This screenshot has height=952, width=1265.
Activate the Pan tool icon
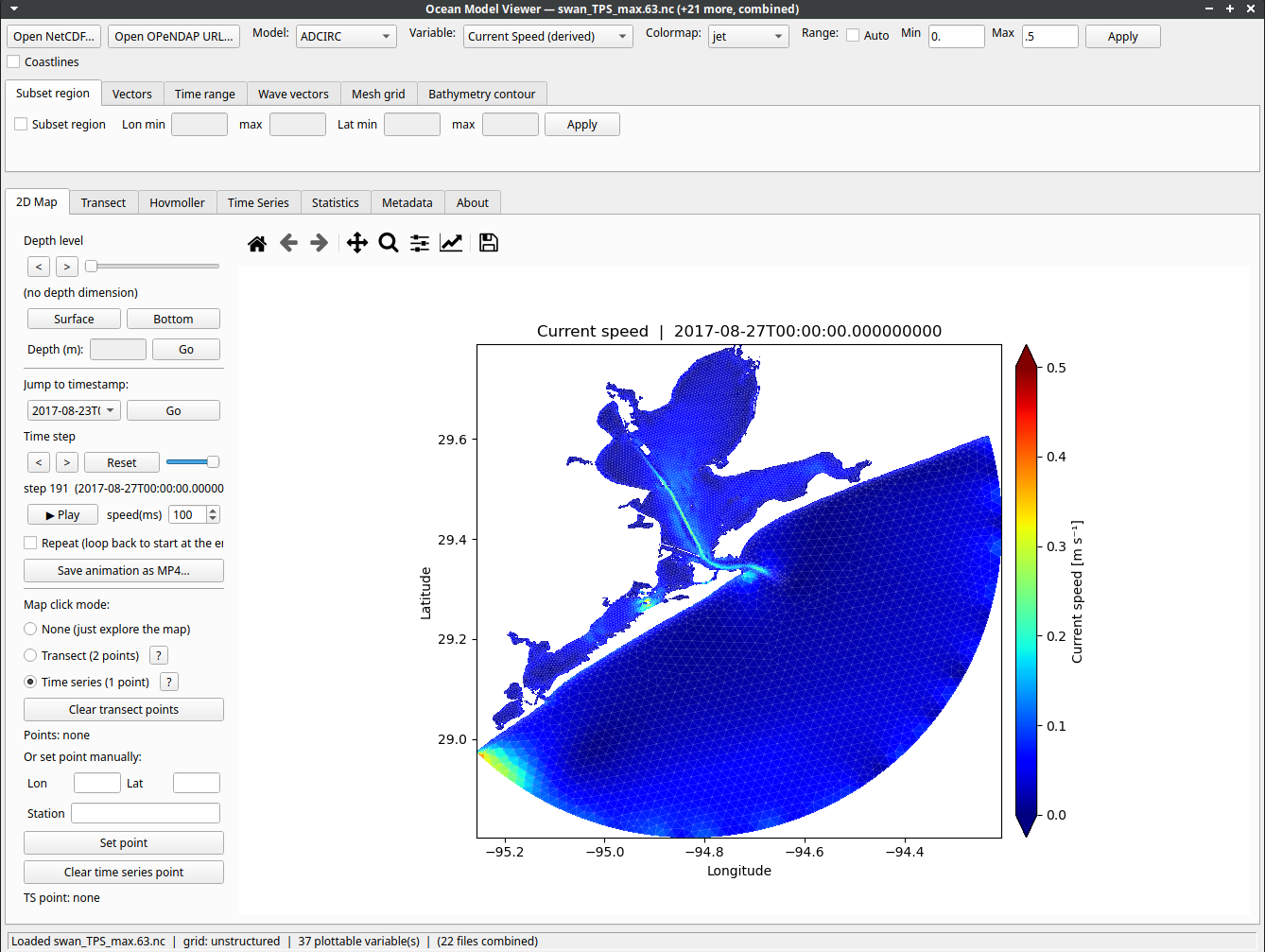click(x=356, y=243)
